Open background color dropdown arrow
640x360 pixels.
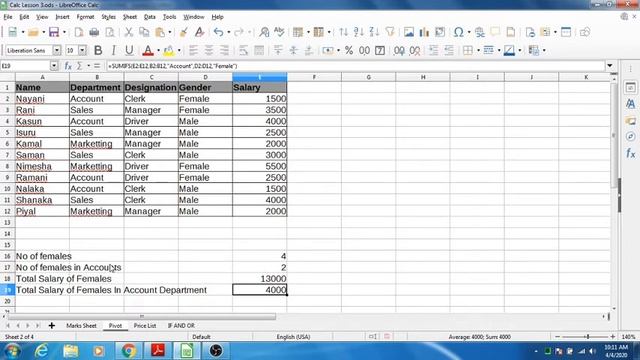[x=179, y=50]
